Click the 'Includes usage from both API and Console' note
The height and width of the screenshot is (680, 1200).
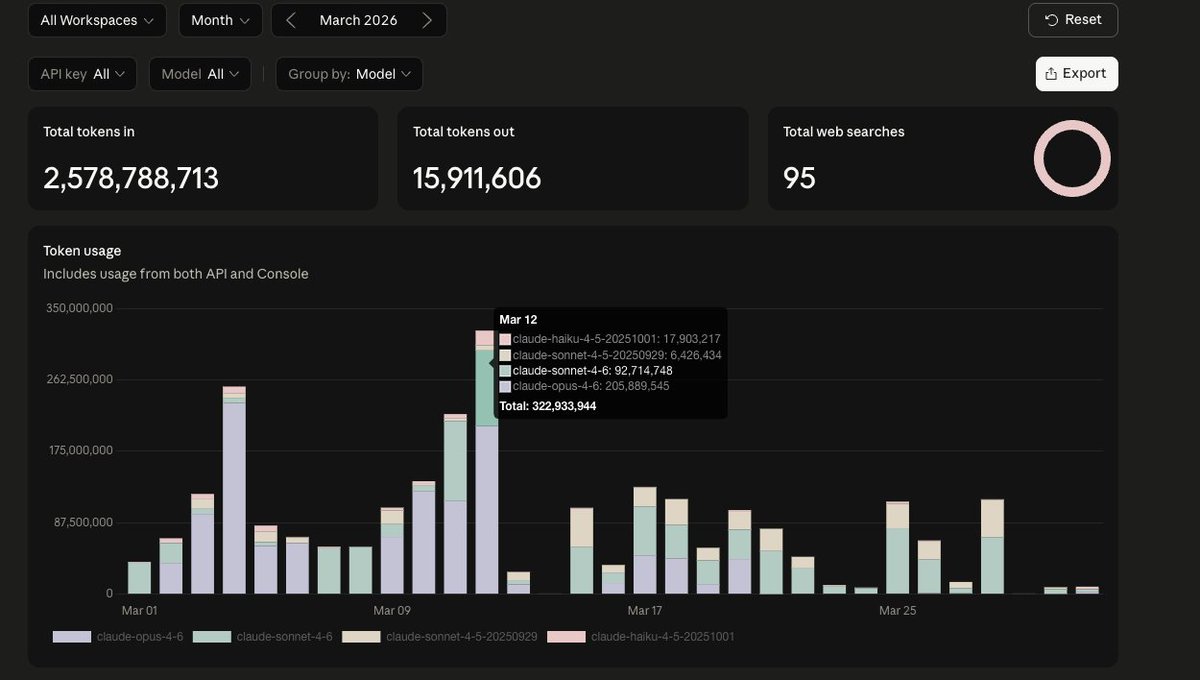pyautogui.click(x=176, y=274)
